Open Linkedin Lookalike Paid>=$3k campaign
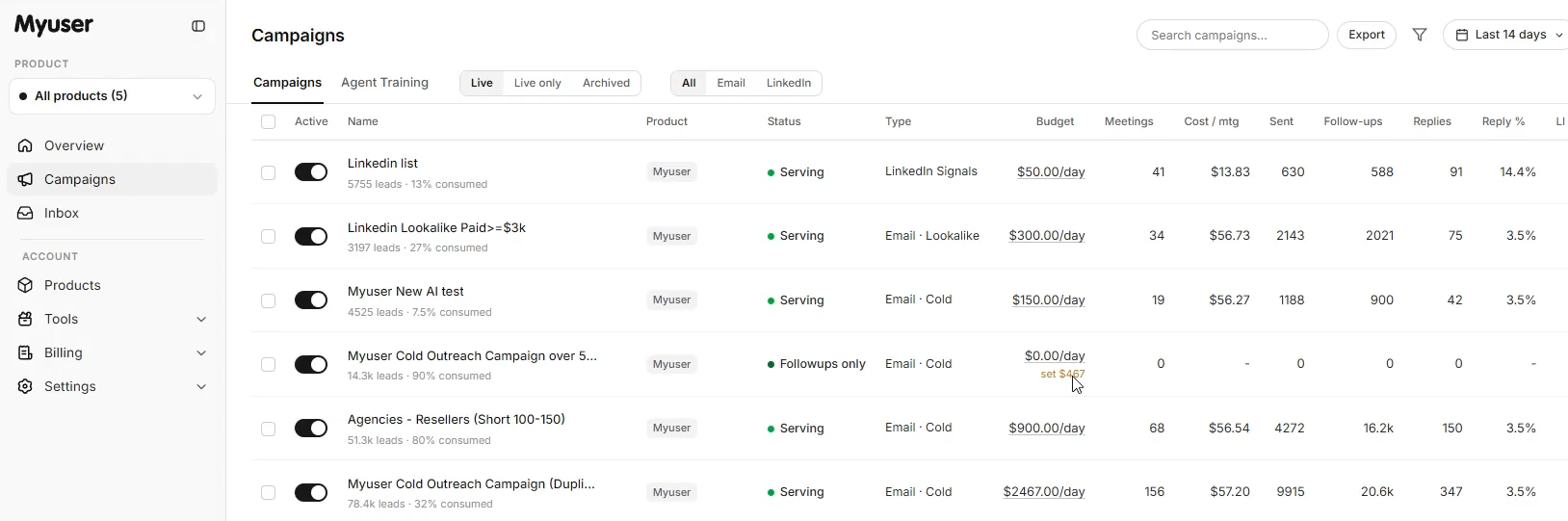 click(x=436, y=228)
